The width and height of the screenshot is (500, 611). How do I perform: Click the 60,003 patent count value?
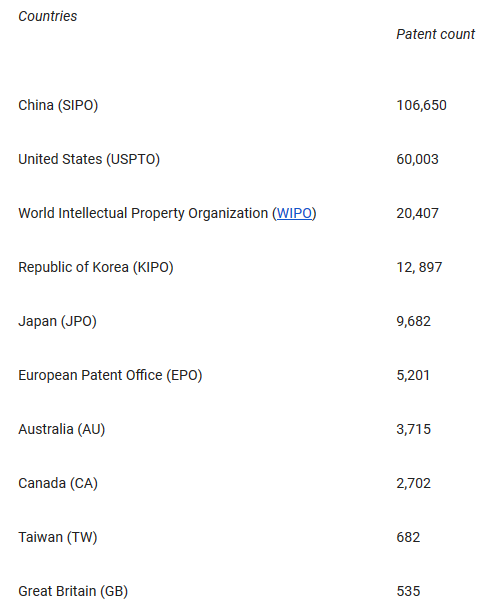pyautogui.click(x=417, y=159)
